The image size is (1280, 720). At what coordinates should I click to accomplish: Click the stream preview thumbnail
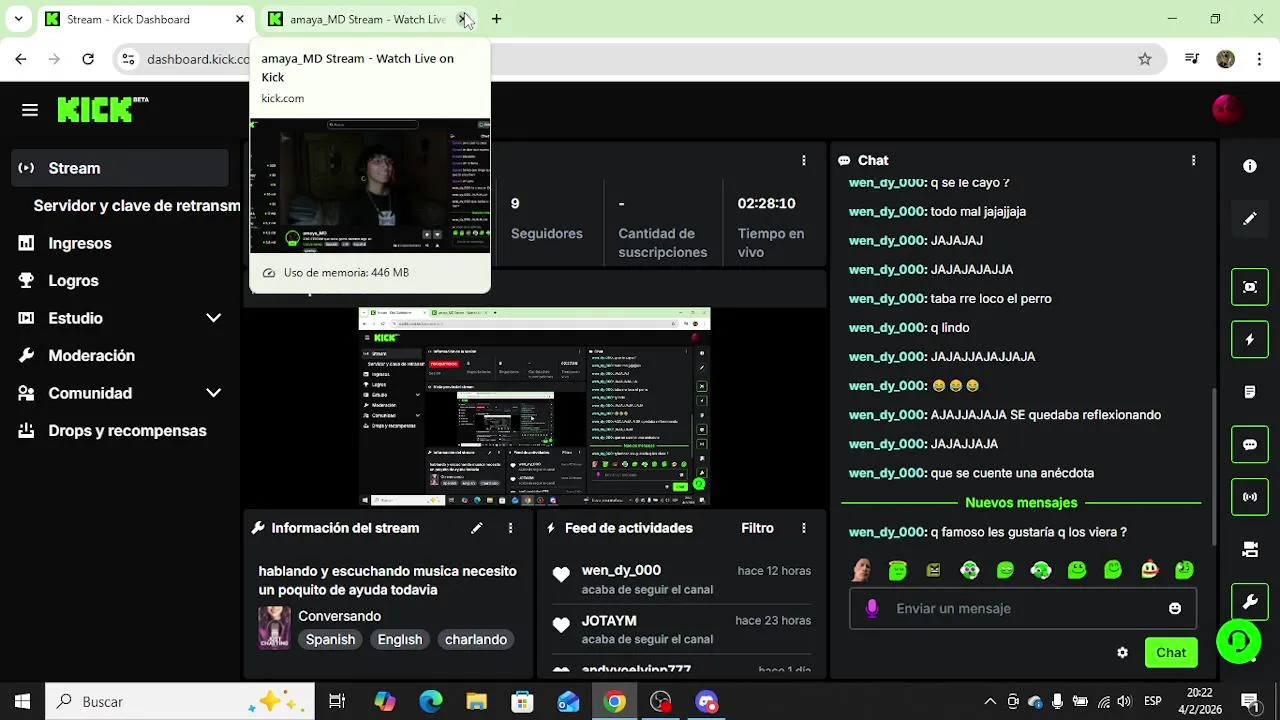tap(535, 407)
